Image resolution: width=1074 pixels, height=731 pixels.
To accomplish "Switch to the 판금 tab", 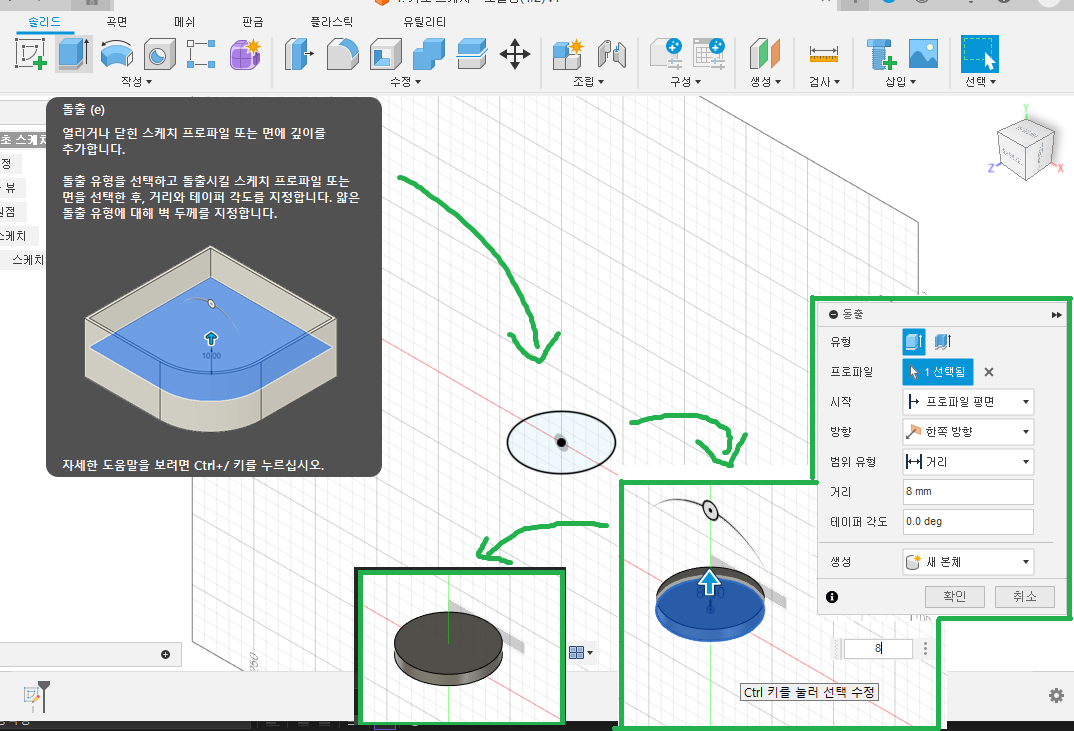I will click(x=253, y=22).
